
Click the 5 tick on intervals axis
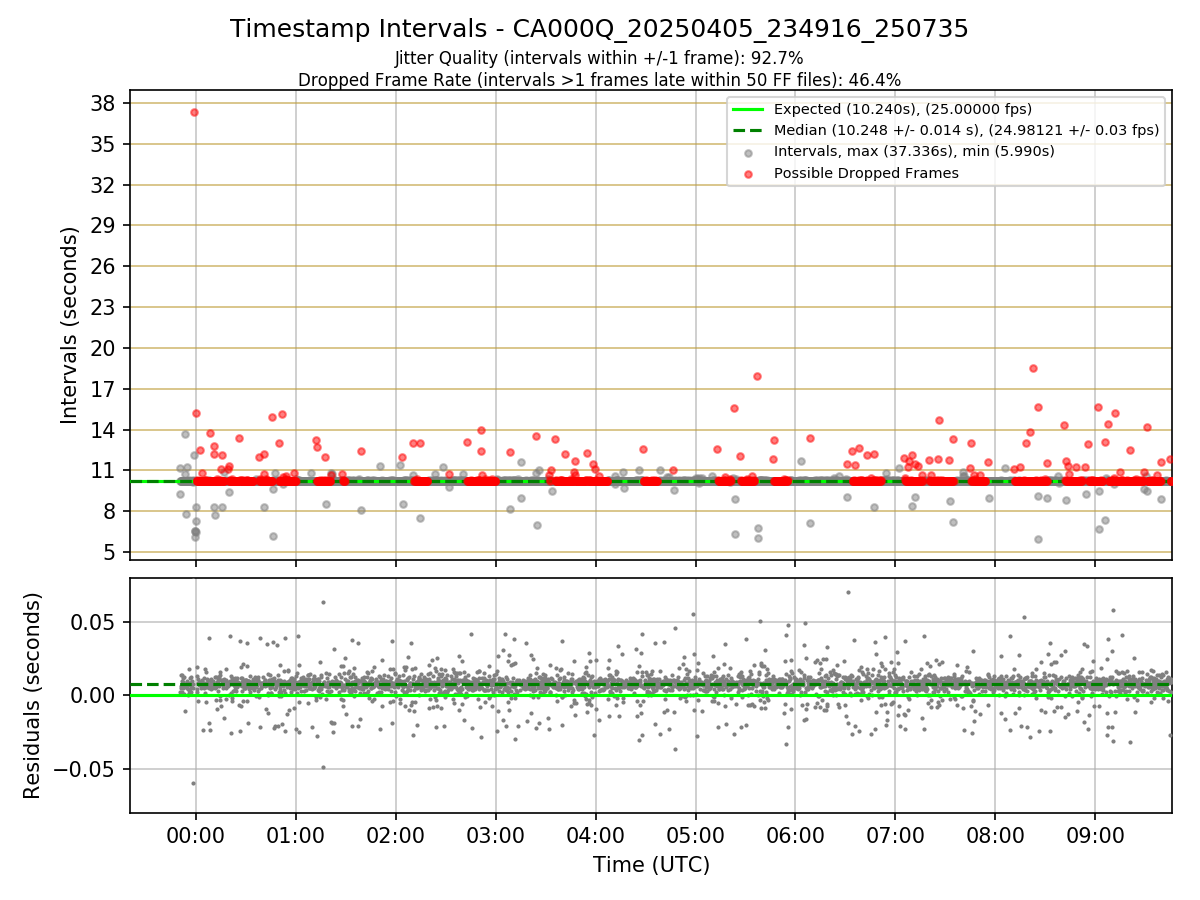coord(110,552)
